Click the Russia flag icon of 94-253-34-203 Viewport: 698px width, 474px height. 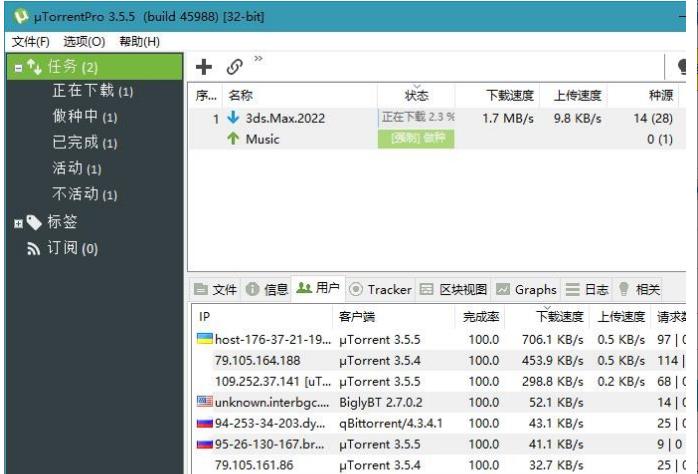(x=205, y=422)
